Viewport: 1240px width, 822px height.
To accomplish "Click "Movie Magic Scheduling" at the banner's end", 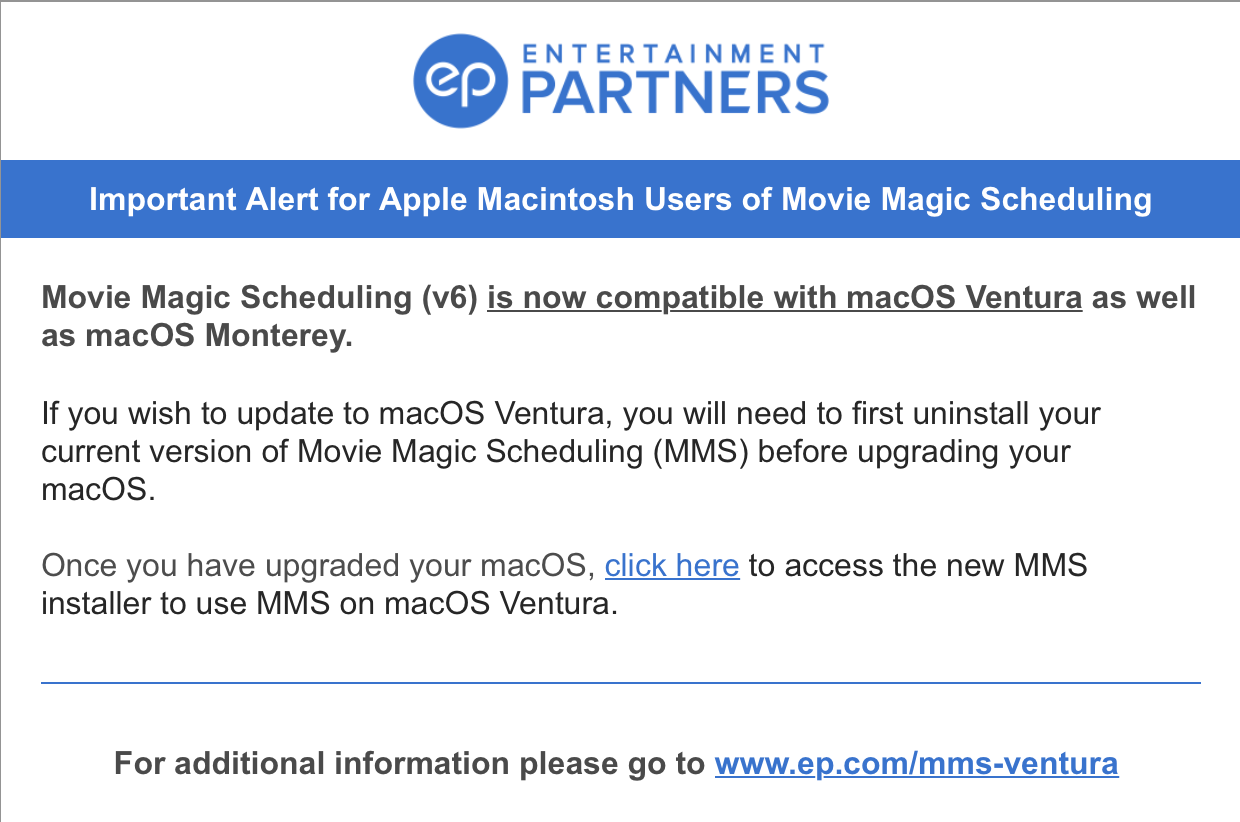I will click(966, 199).
